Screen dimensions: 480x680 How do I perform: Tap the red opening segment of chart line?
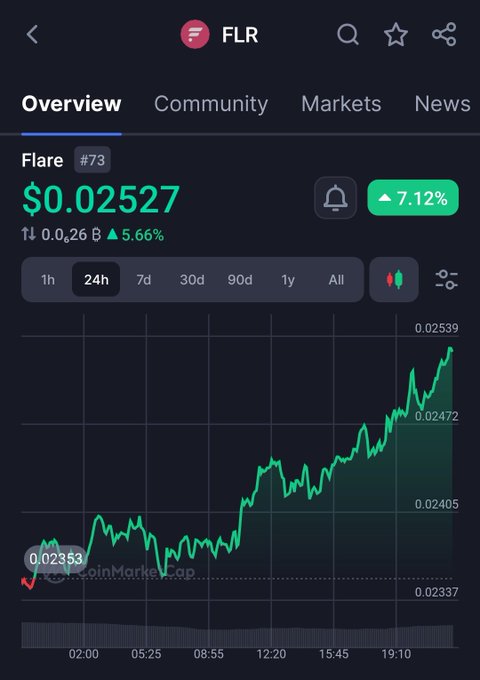click(x=28, y=584)
